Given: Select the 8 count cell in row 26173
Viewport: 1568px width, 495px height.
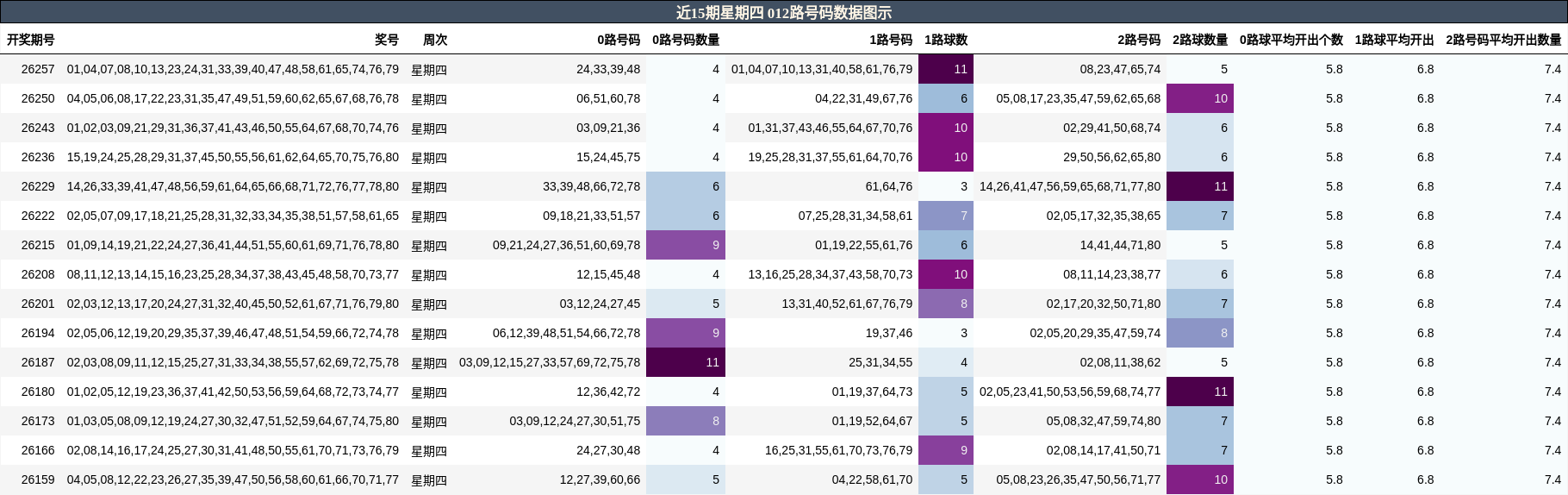Looking at the screenshot, I should [x=686, y=421].
